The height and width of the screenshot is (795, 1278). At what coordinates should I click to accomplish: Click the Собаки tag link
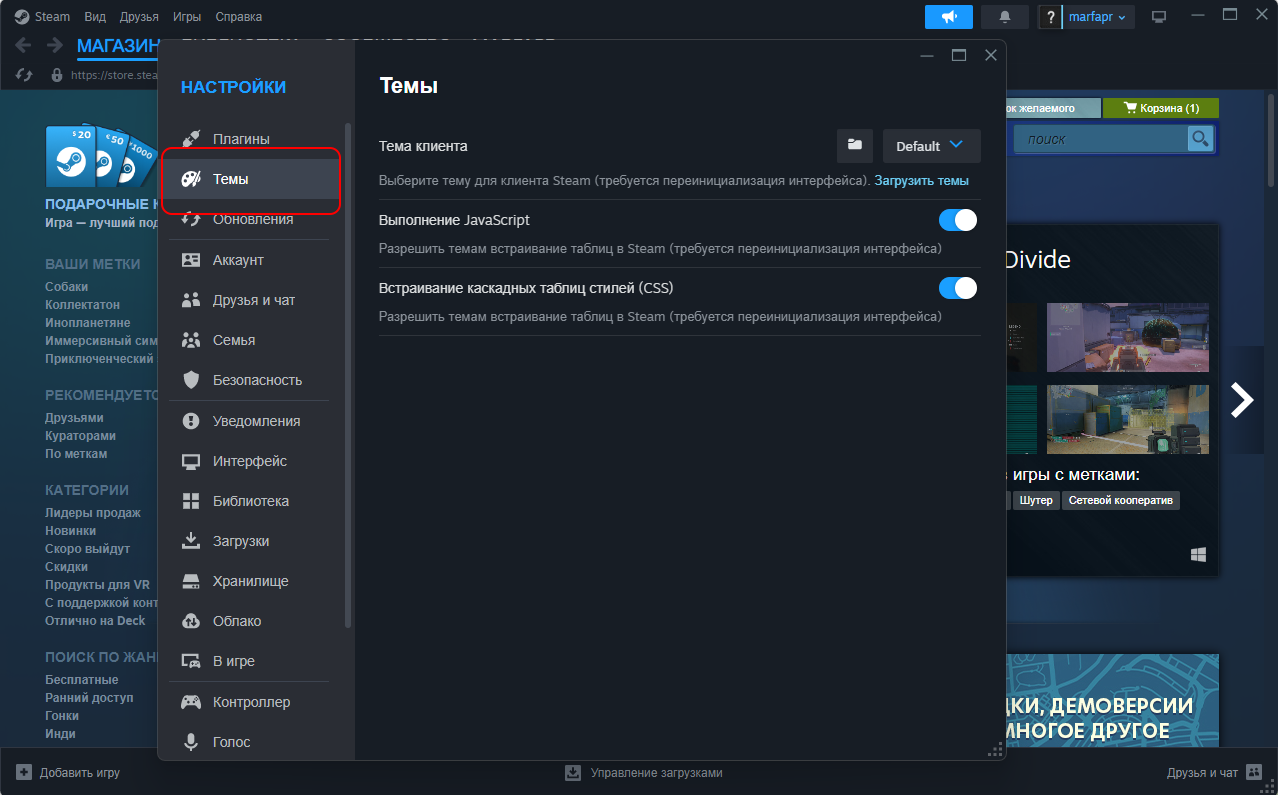coord(66,287)
